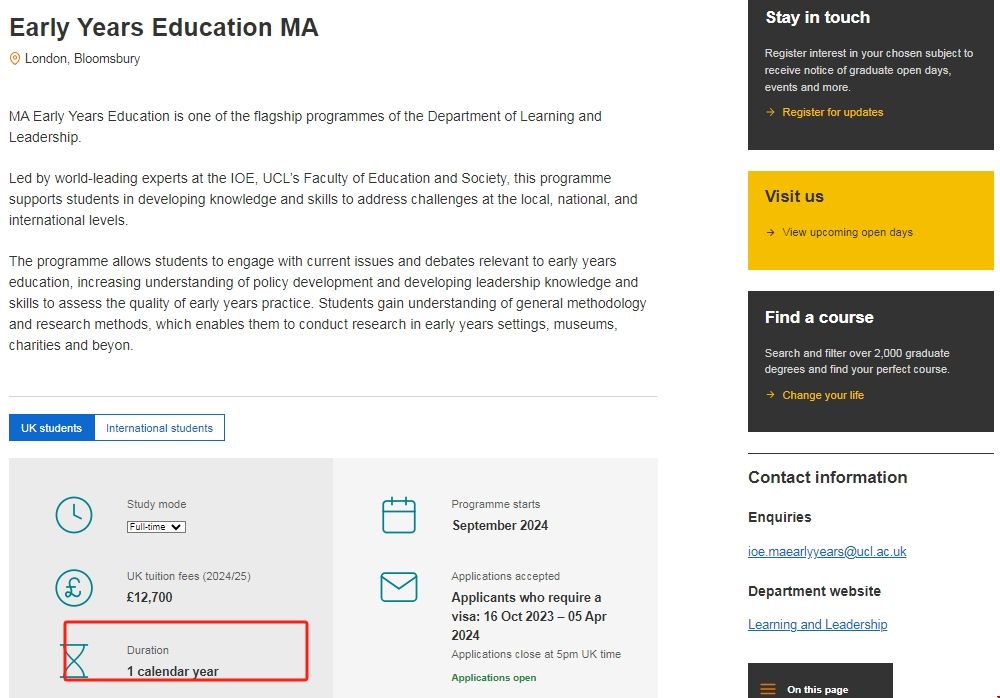Select the International students tab
Screen dimensions: 1000x698
(159, 428)
